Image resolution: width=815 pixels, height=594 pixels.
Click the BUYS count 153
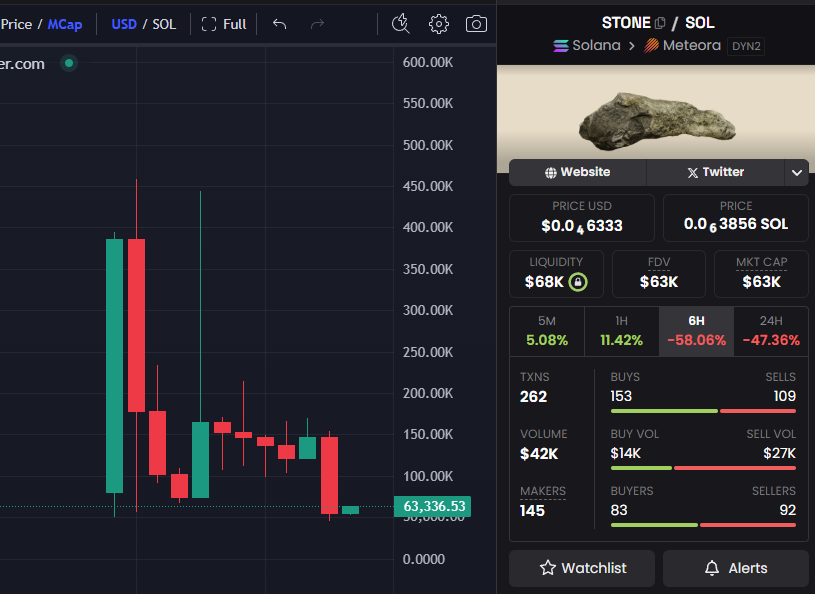621,396
